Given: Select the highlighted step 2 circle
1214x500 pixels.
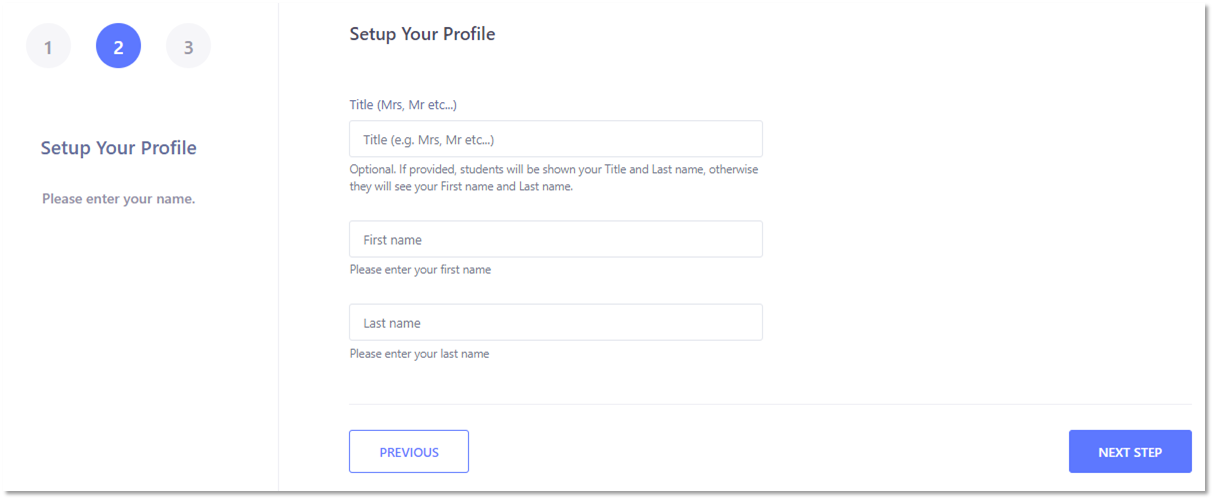Looking at the screenshot, I should pos(118,46).
